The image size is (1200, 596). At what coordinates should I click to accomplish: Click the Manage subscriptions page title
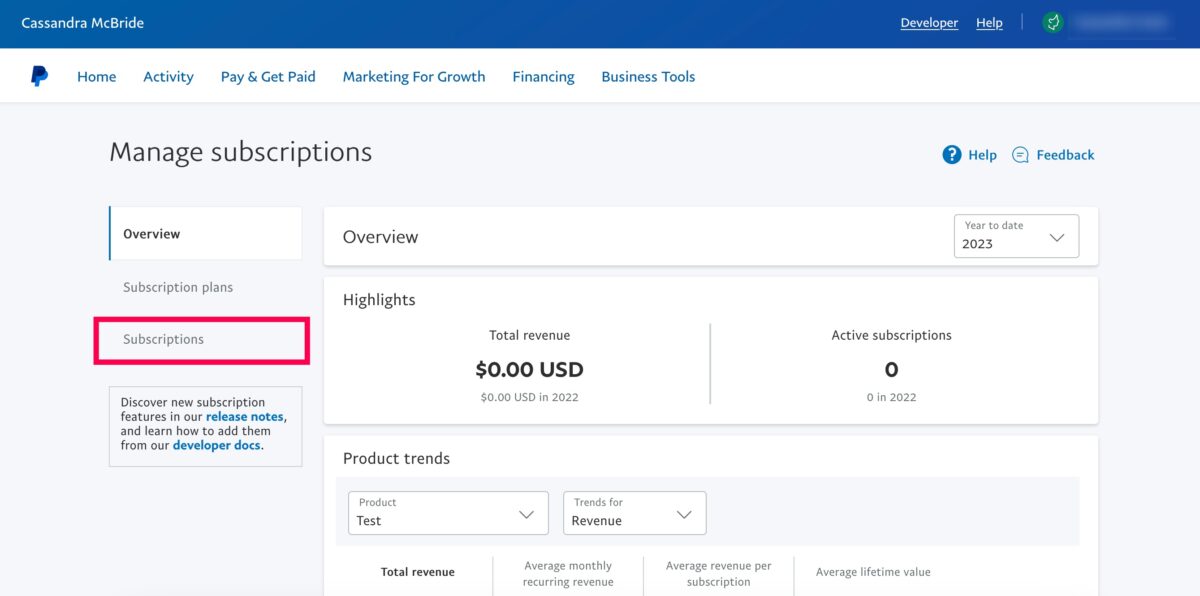pyautogui.click(x=240, y=152)
